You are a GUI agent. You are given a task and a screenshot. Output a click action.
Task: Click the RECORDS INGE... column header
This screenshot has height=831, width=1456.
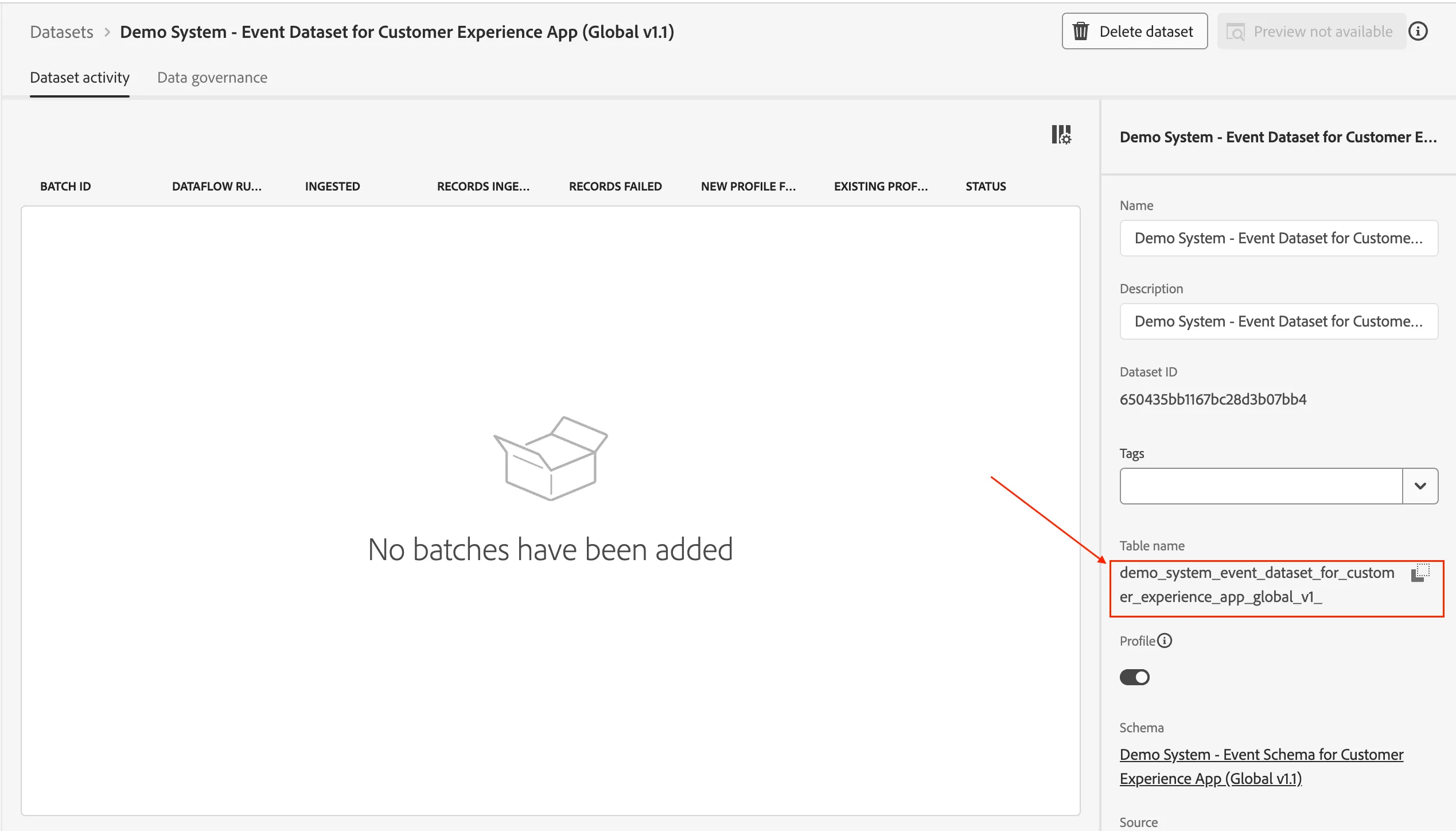pos(483,187)
